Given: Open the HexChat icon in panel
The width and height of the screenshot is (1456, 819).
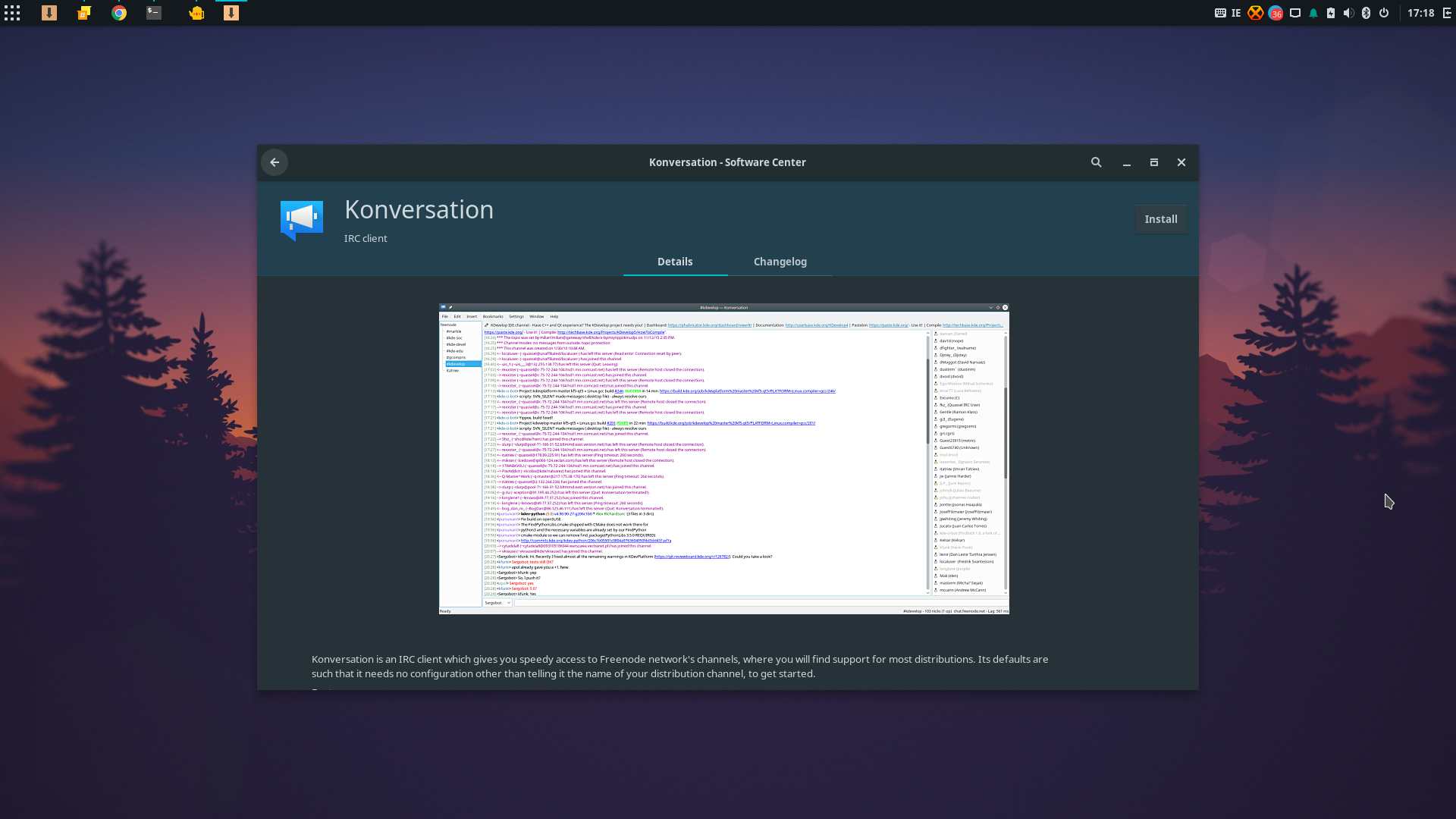Looking at the screenshot, I should [x=84, y=13].
